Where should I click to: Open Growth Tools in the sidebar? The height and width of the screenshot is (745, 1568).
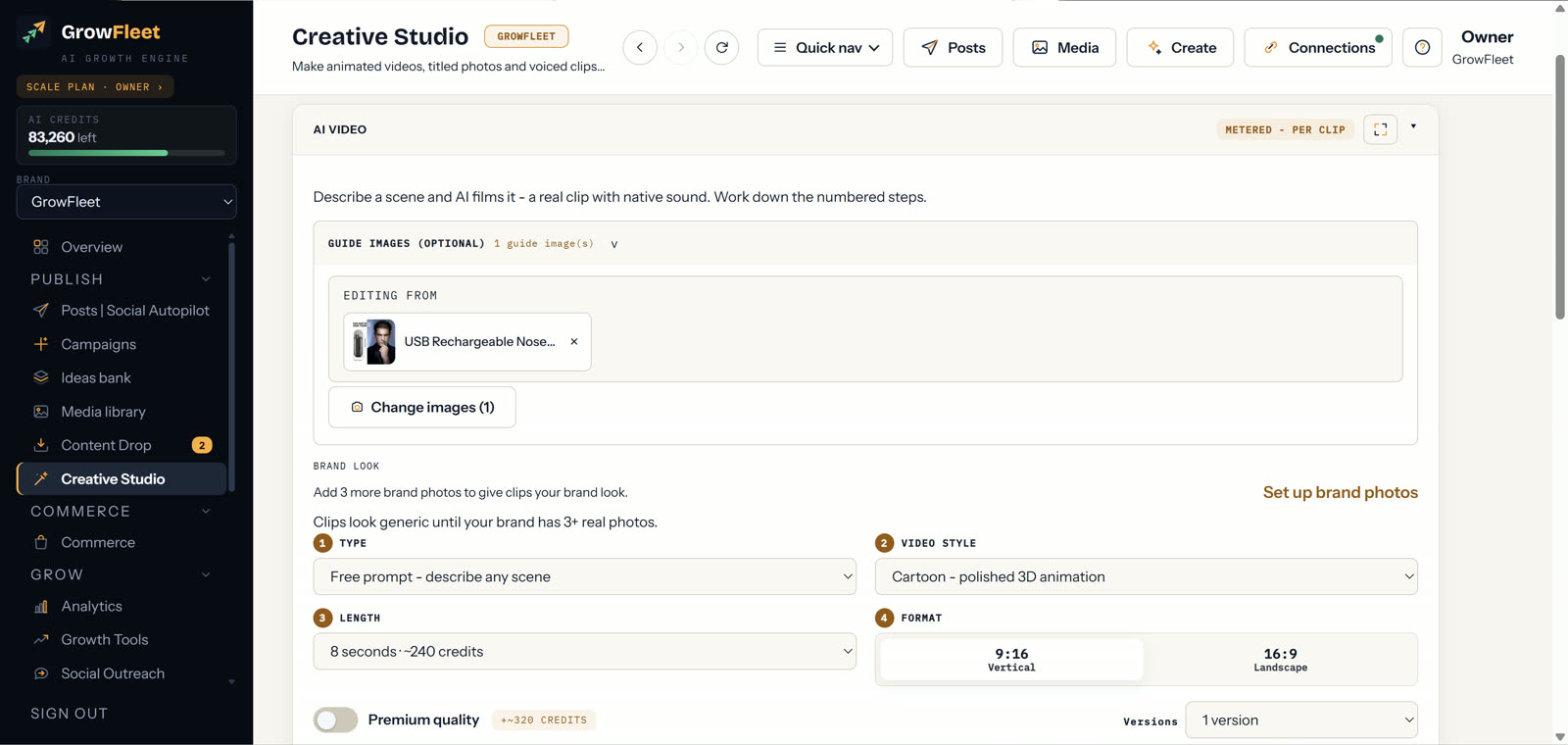coord(122,640)
